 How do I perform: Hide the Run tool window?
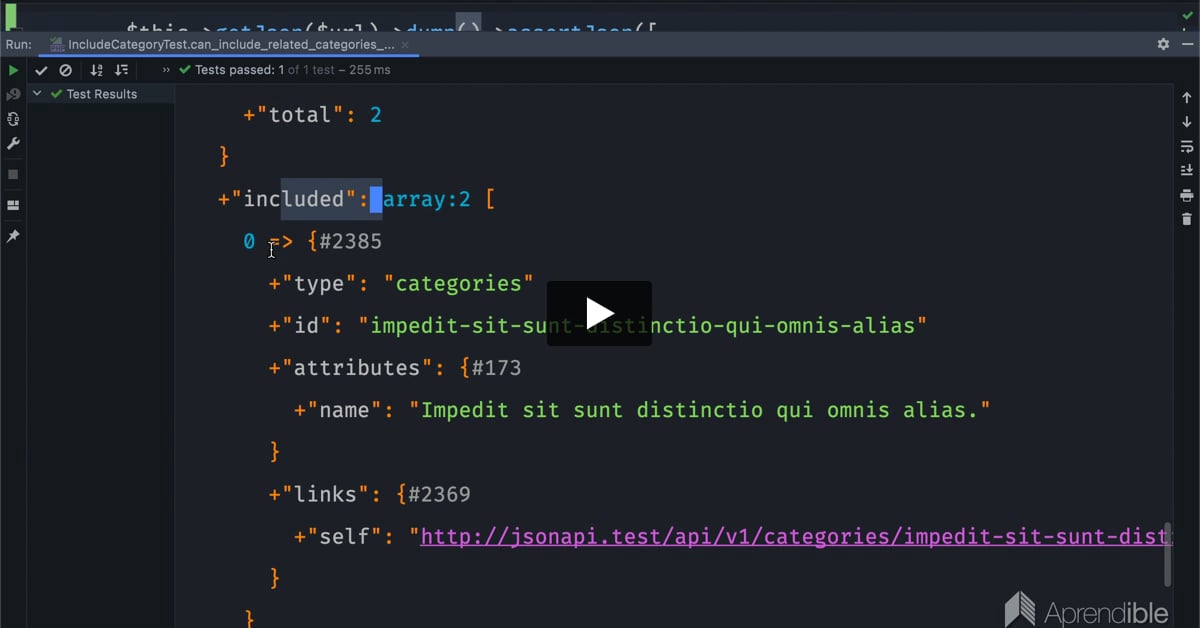(x=1186, y=44)
